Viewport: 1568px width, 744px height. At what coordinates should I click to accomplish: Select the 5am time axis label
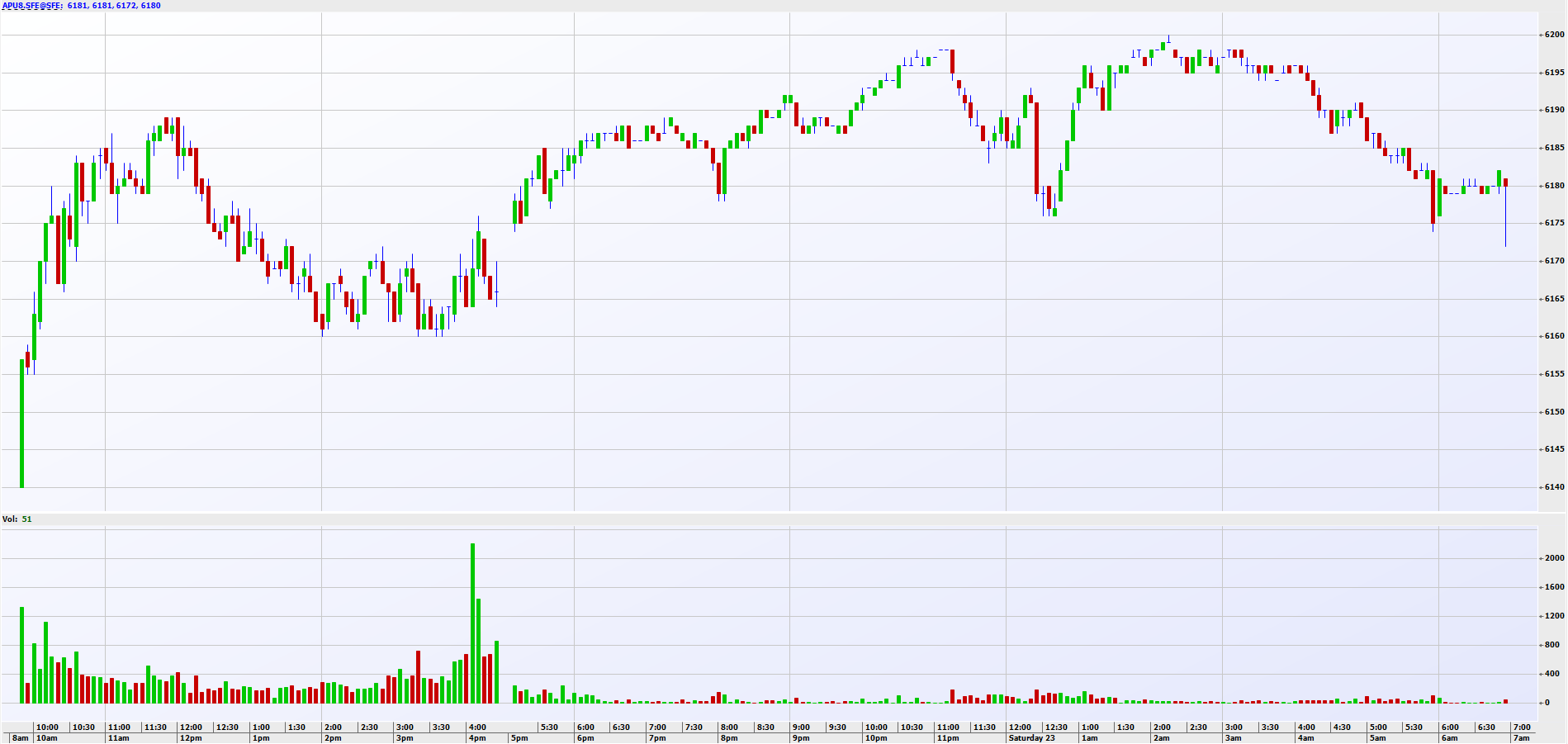click(x=1378, y=738)
